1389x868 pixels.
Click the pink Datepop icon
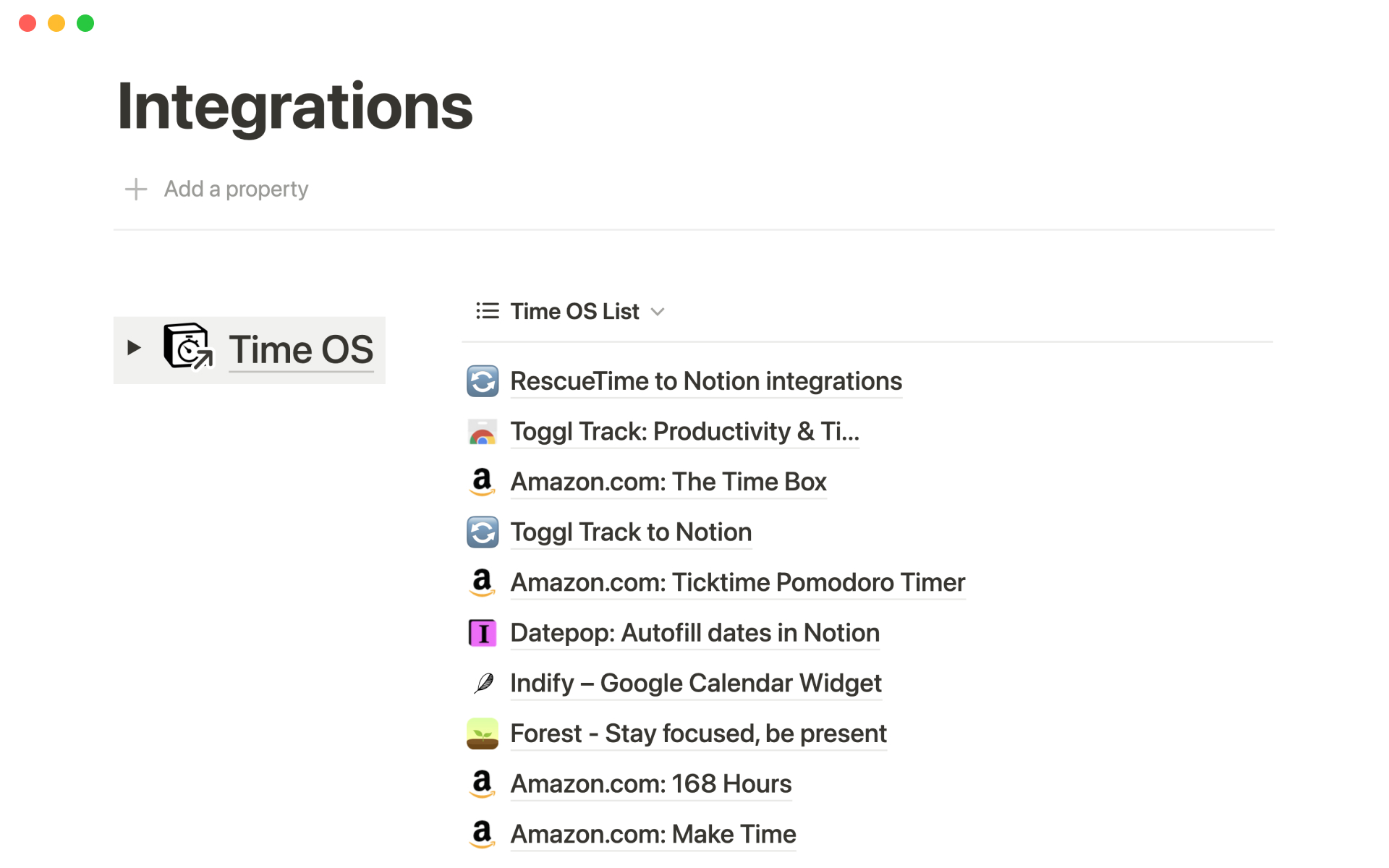point(483,633)
